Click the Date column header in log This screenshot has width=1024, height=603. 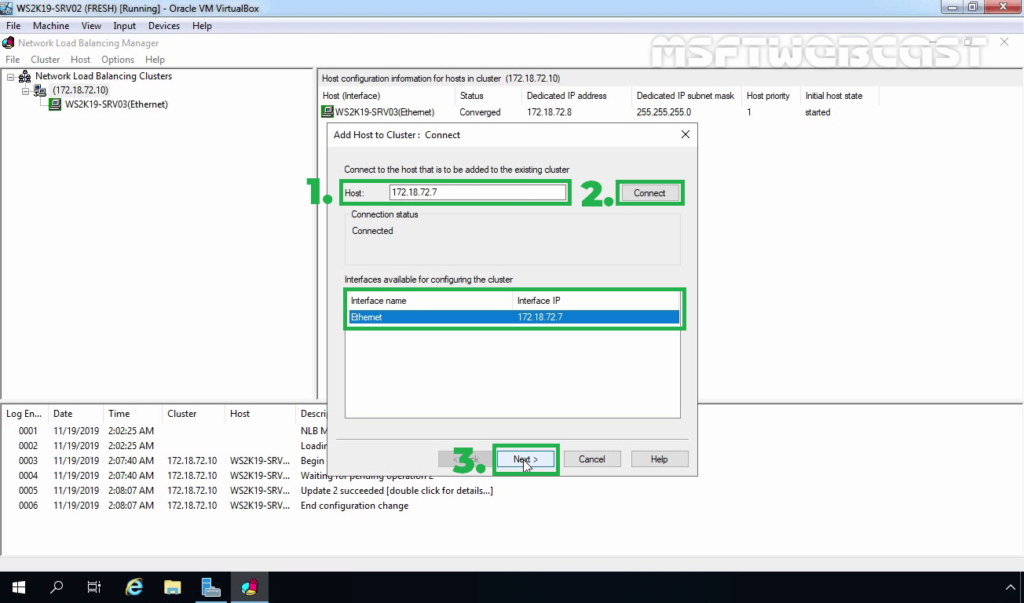click(x=76, y=414)
